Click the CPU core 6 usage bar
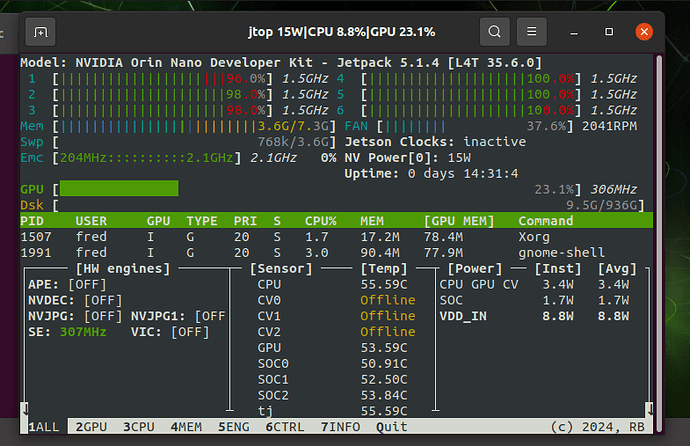 click(x=471, y=110)
